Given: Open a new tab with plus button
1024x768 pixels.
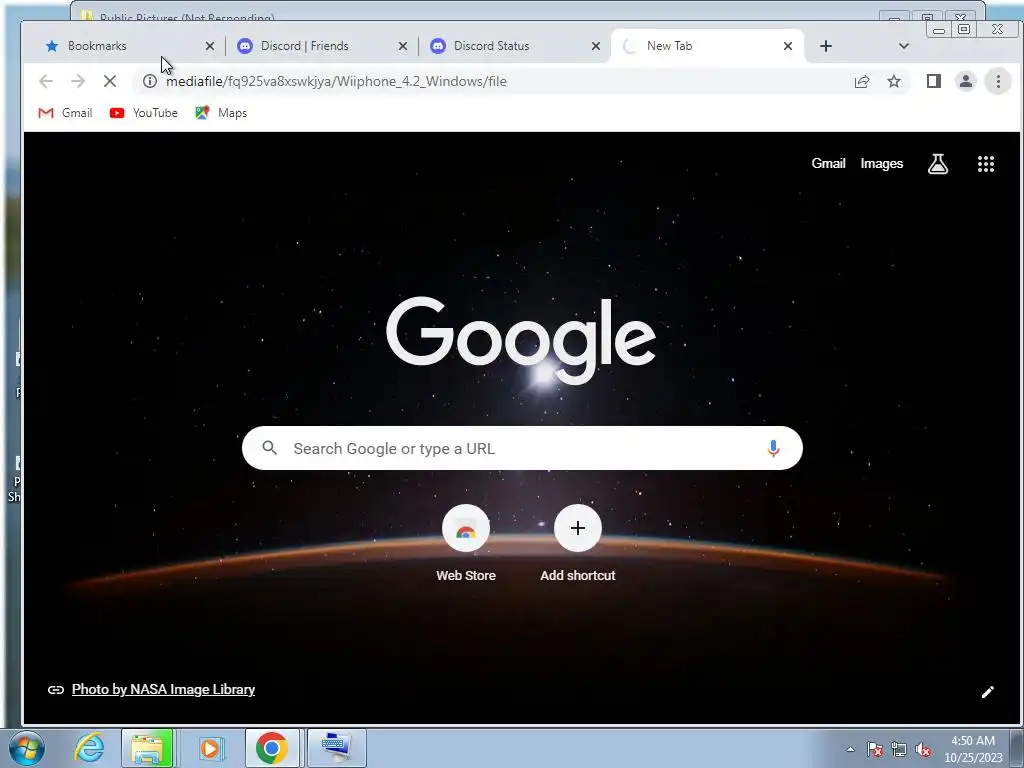Looking at the screenshot, I should tap(825, 46).
